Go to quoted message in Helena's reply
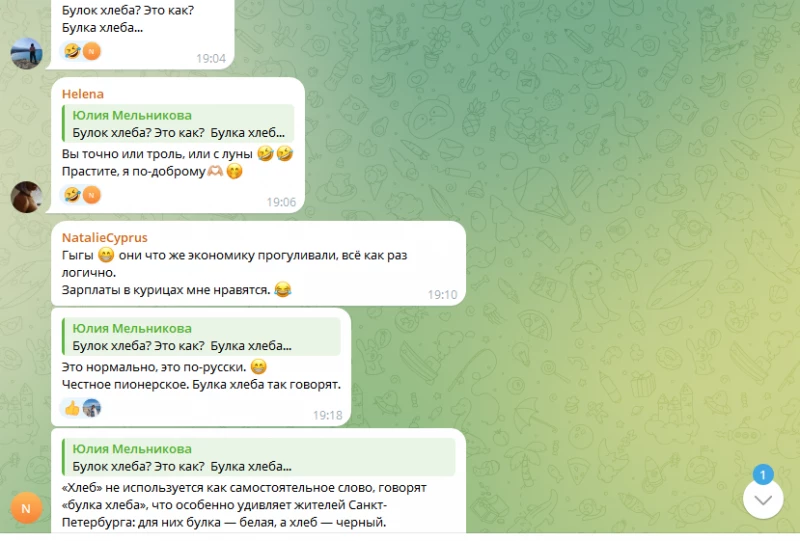Viewport: 800px width, 541px height. (x=178, y=124)
